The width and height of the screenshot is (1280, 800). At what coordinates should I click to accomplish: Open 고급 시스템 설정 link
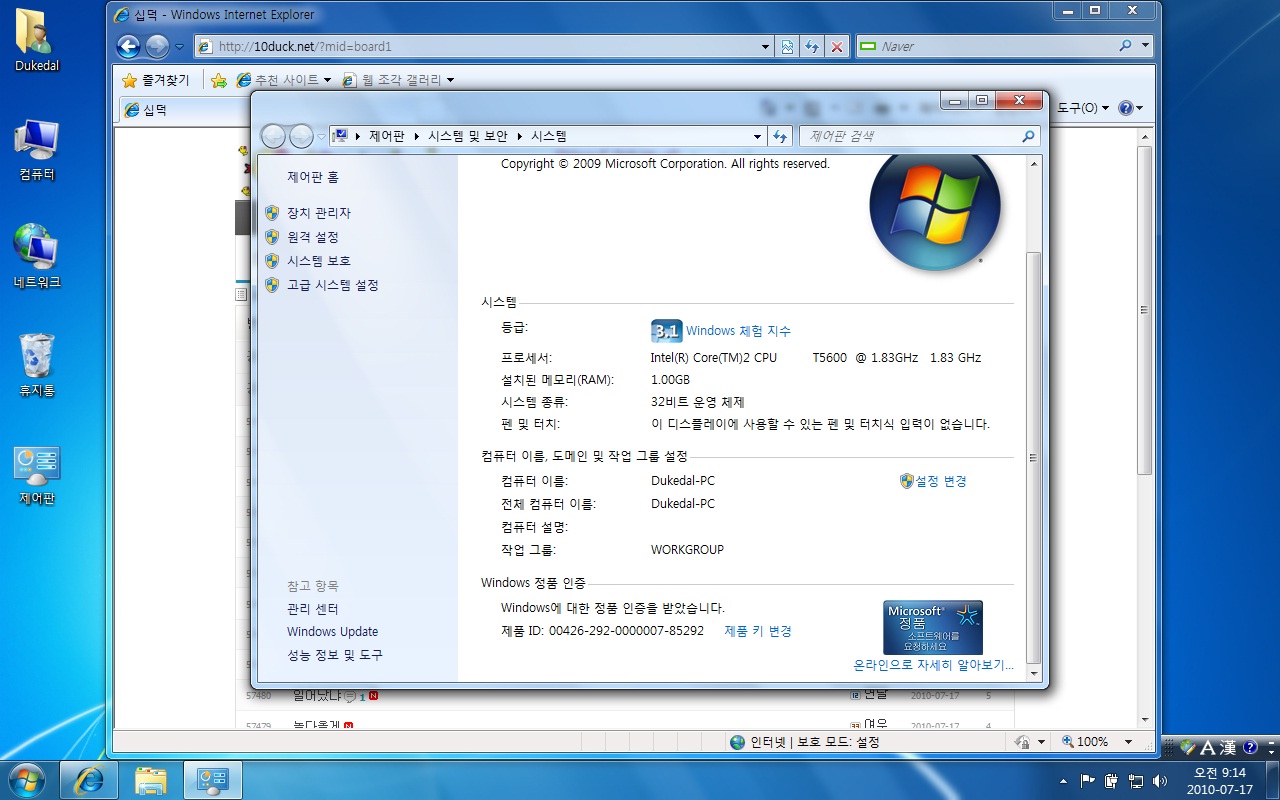333,285
